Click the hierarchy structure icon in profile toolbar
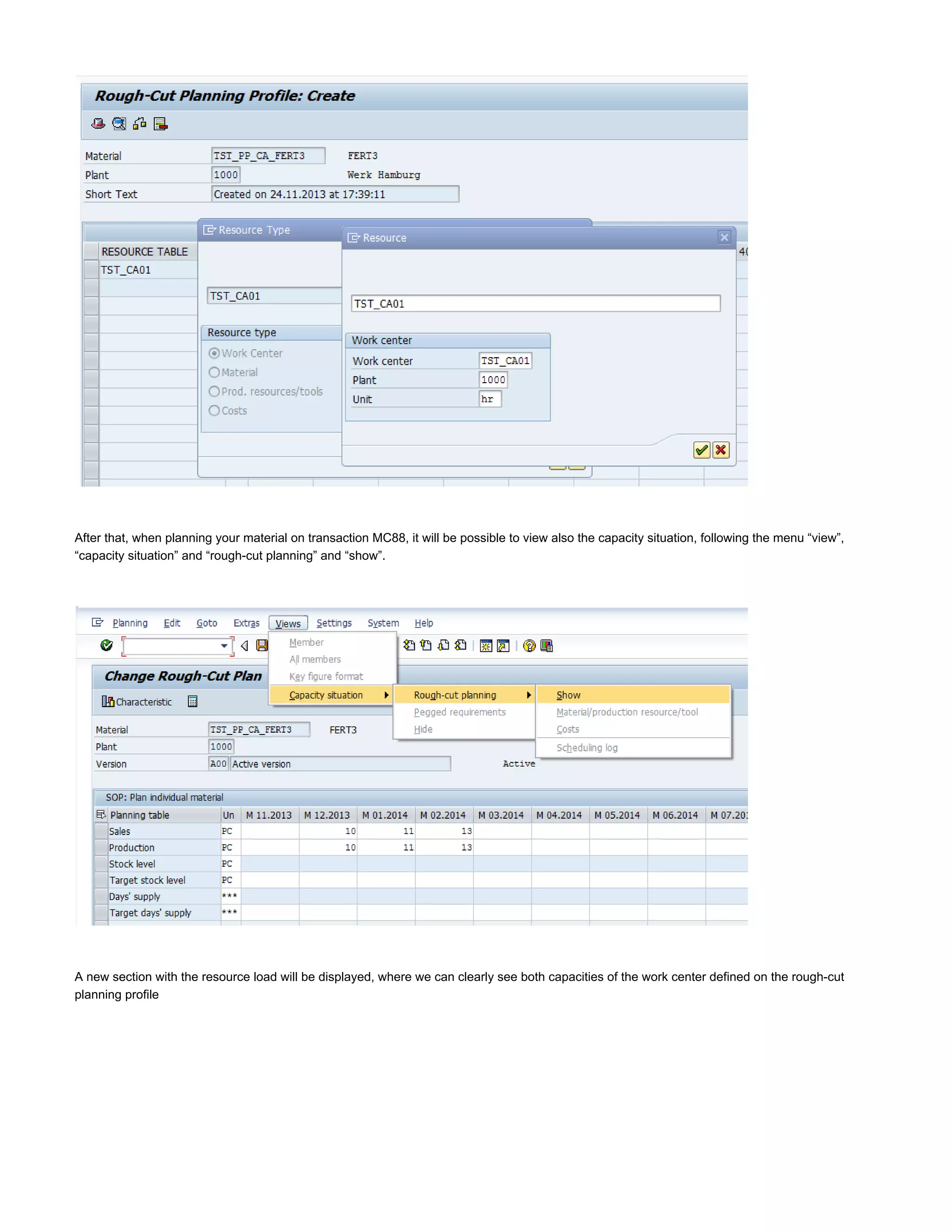Viewport: 952px width, 1232px height. 140,124
